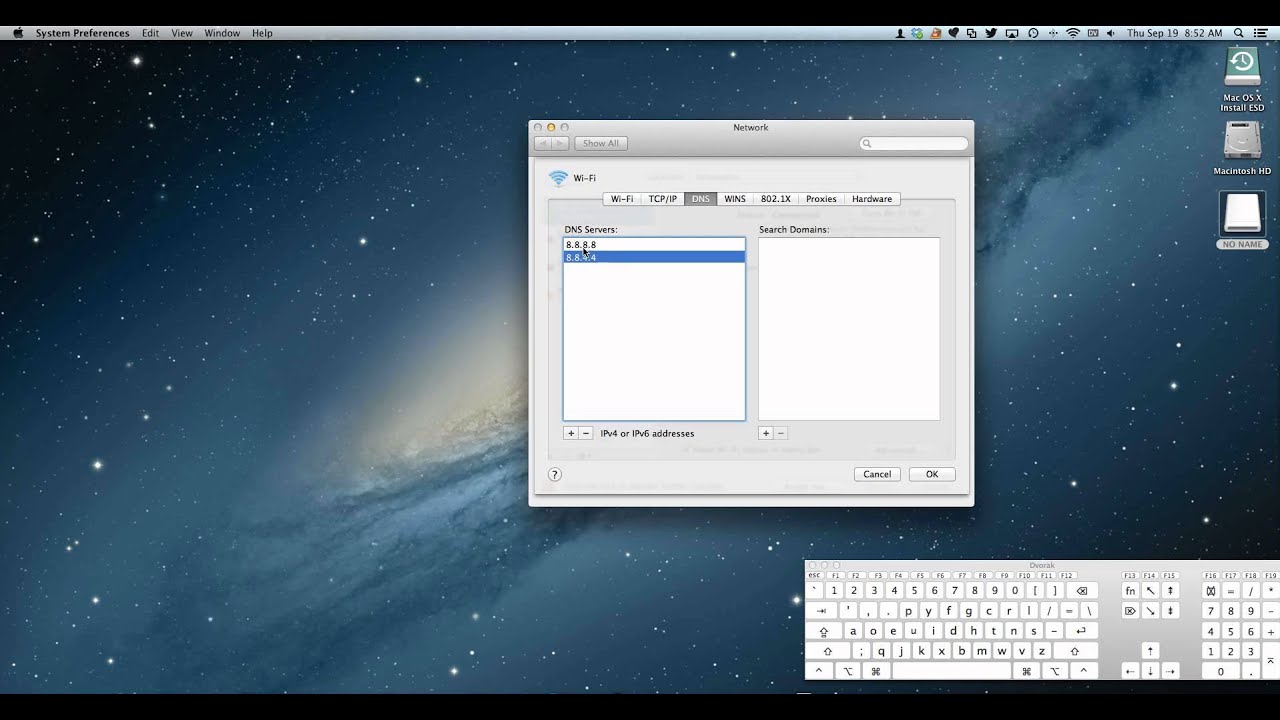Click the Wi-Fi status menu bar icon

coord(1073,33)
